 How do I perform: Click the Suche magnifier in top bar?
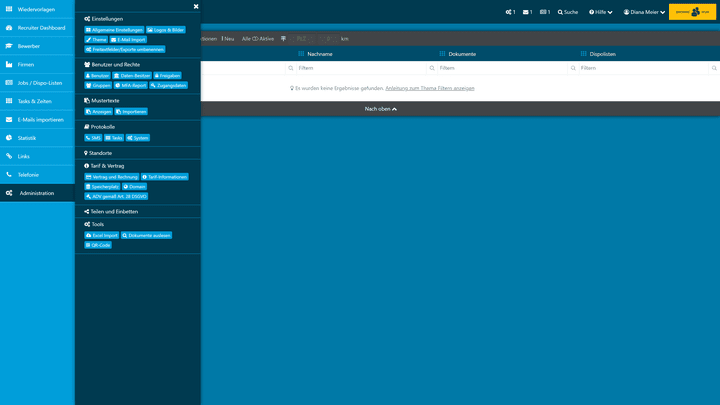568,12
